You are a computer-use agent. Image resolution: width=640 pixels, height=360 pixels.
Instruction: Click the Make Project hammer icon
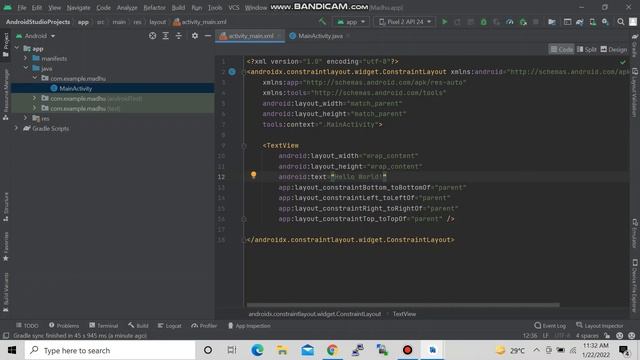pos(322,22)
